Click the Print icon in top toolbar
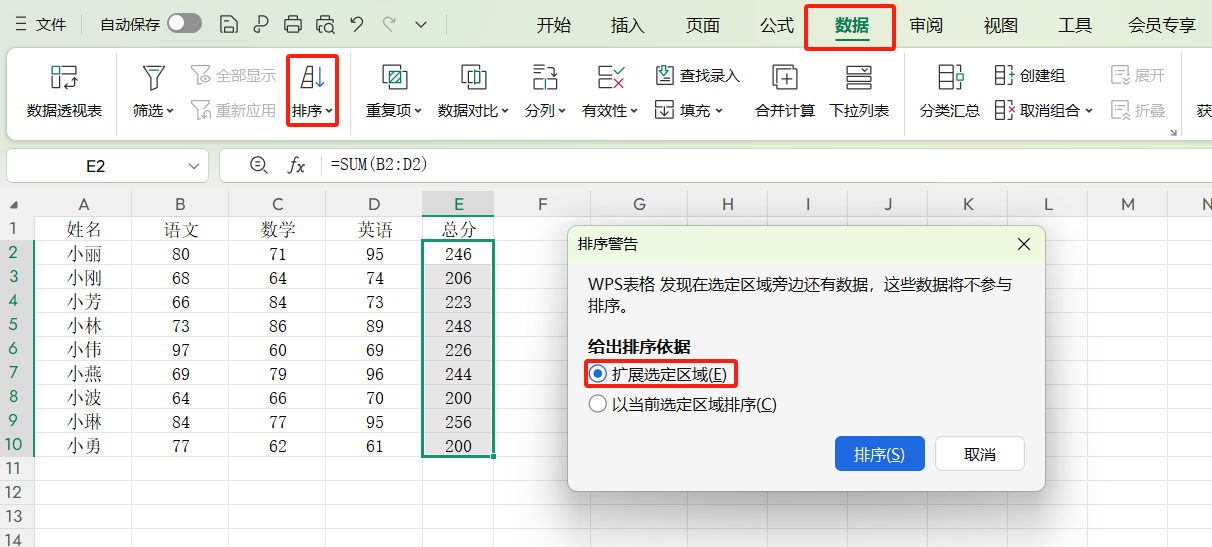 click(x=292, y=24)
